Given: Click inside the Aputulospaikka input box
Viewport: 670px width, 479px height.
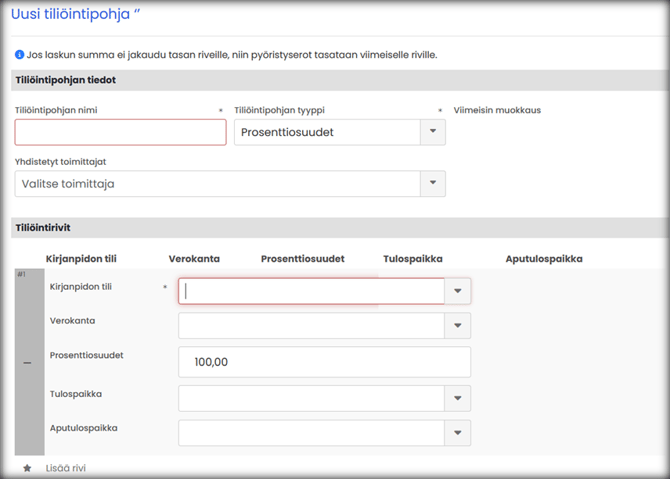Looking at the screenshot, I should 310,433.
